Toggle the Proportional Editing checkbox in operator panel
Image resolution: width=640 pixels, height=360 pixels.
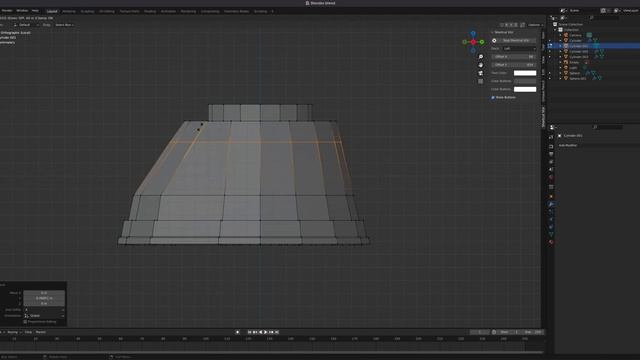click(25, 322)
